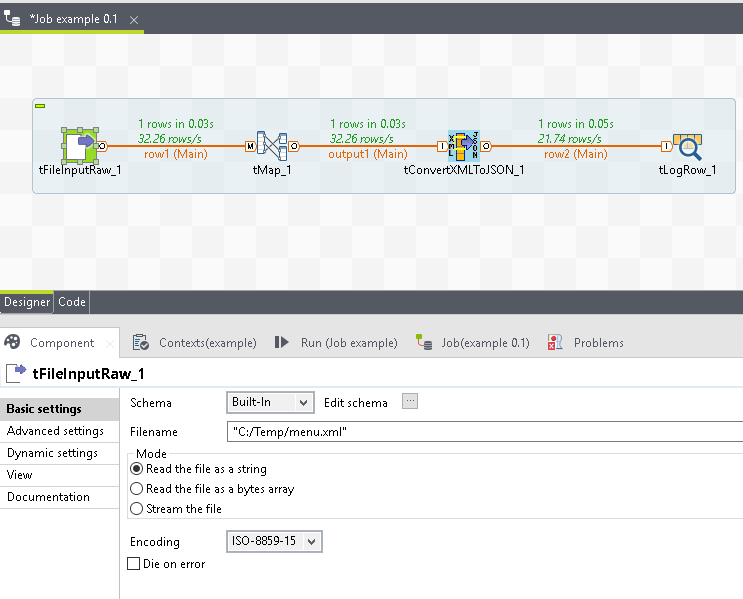This screenshot has height=599, width=743.
Task: Choose the Stream the file option
Action: (137, 509)
